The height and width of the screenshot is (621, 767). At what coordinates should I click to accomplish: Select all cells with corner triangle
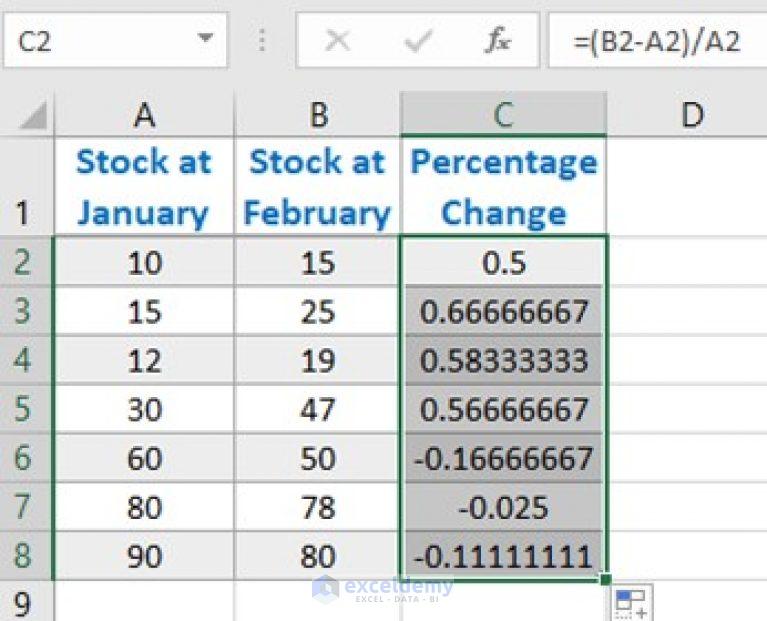coord(33,115)
